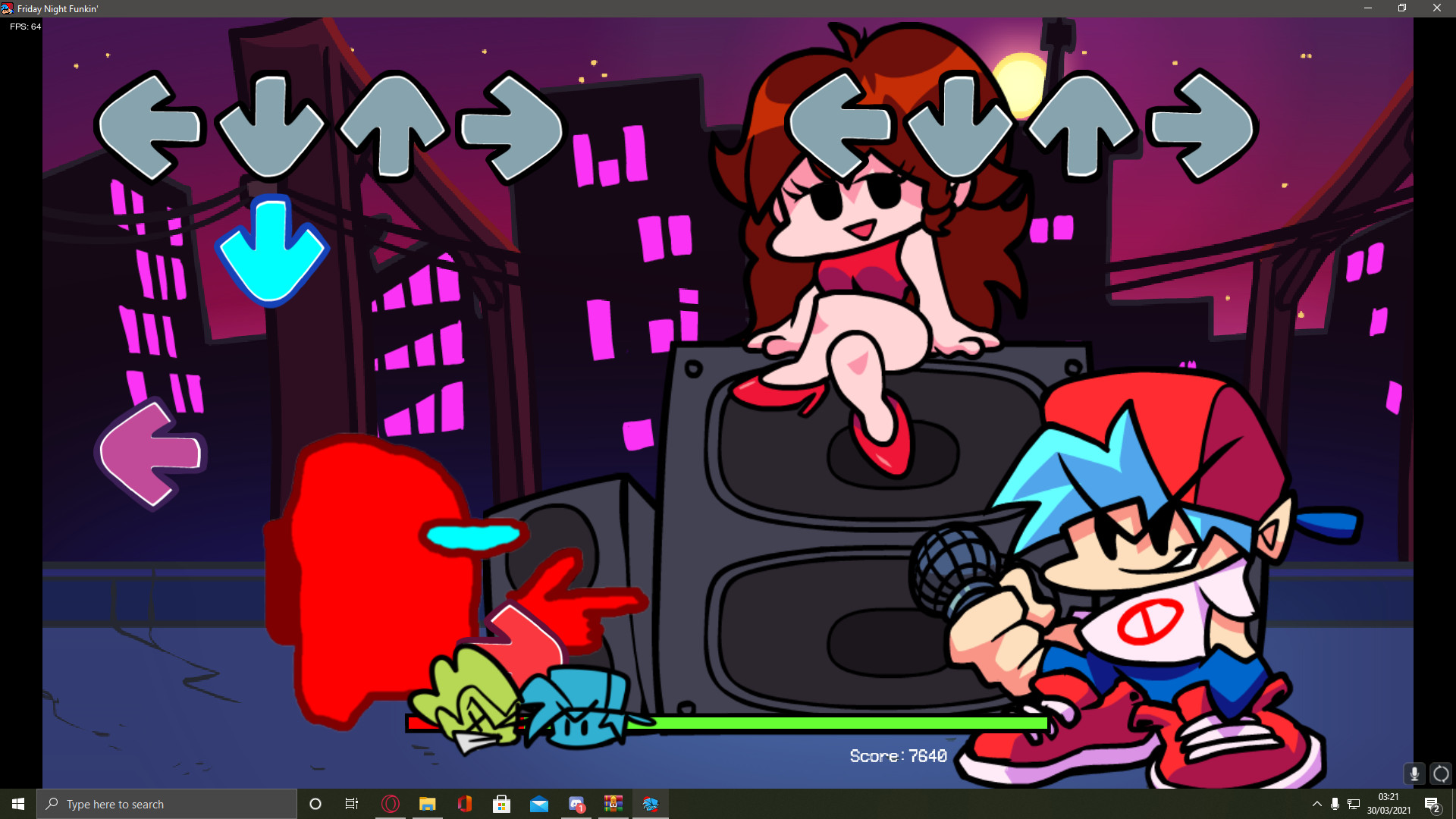Open Task View from the taskbar
The width and height of the screenshot is (1456, 819).
click(351, 804)
